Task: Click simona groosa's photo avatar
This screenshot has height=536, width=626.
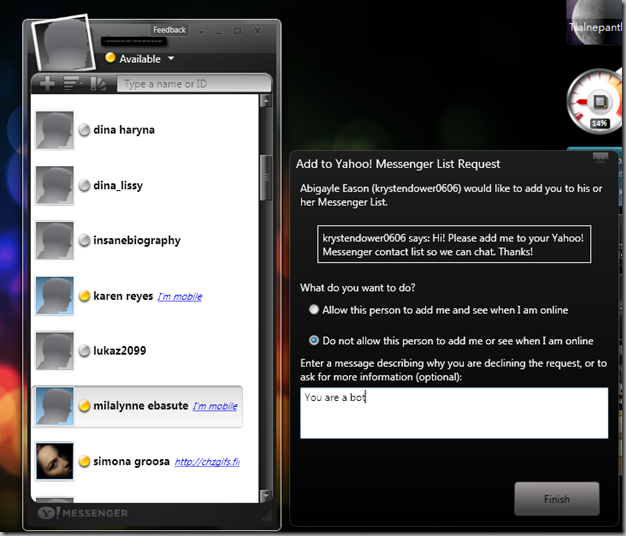Action: (x=55, y=461)
